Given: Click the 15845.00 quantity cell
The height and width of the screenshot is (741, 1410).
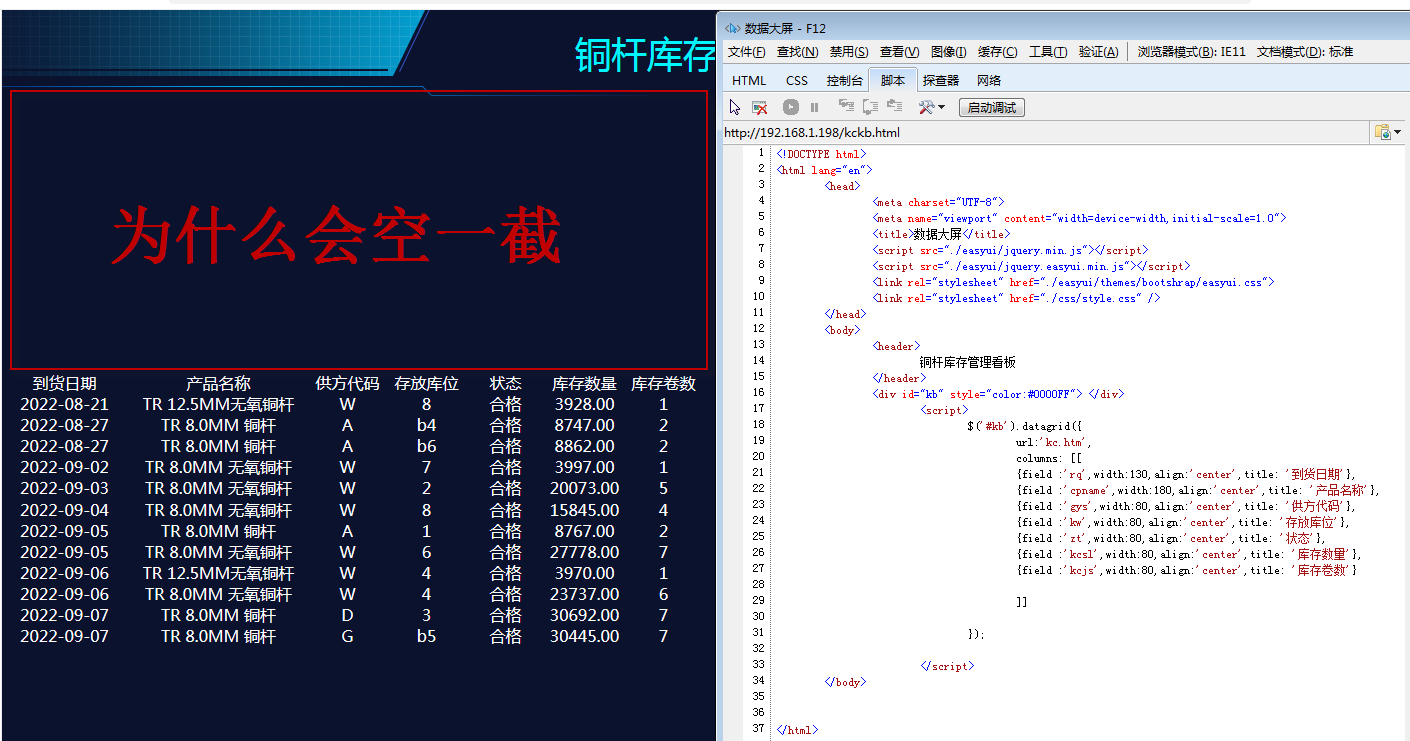Looking at the screenshot, I should pos(585,510).
